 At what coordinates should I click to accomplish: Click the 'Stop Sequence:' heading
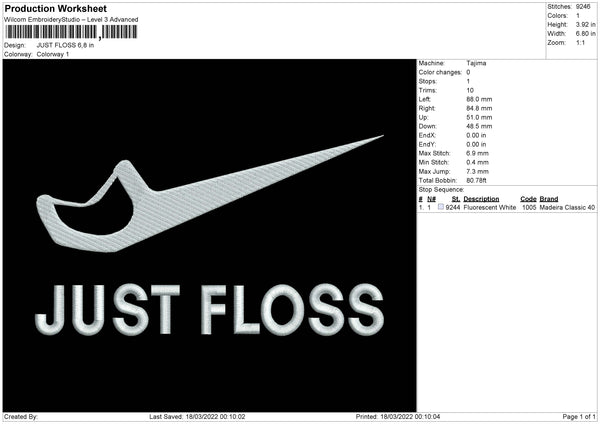pyautogui.click(x=441, y=190)
